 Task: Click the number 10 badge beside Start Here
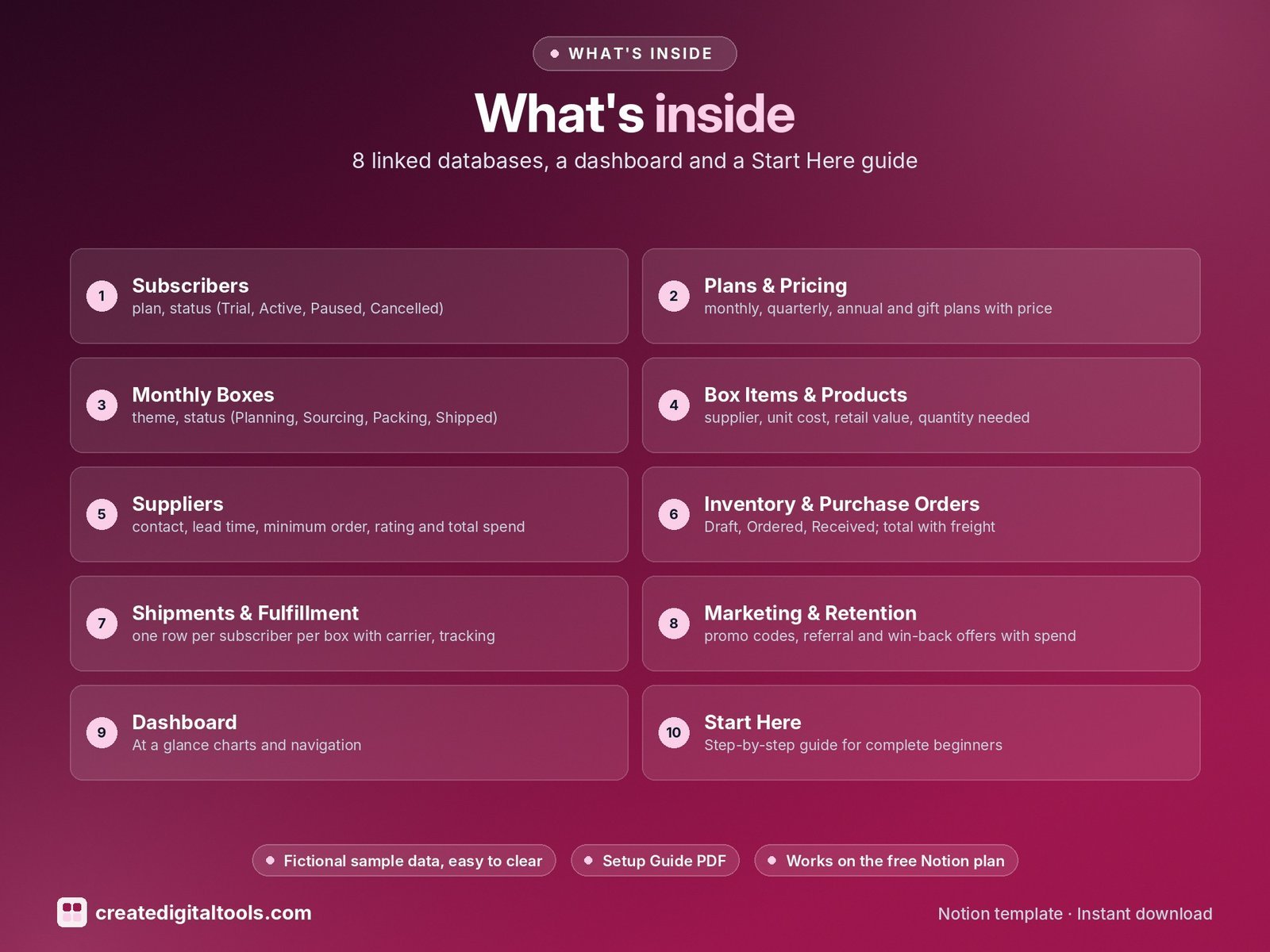click(674, 732)
